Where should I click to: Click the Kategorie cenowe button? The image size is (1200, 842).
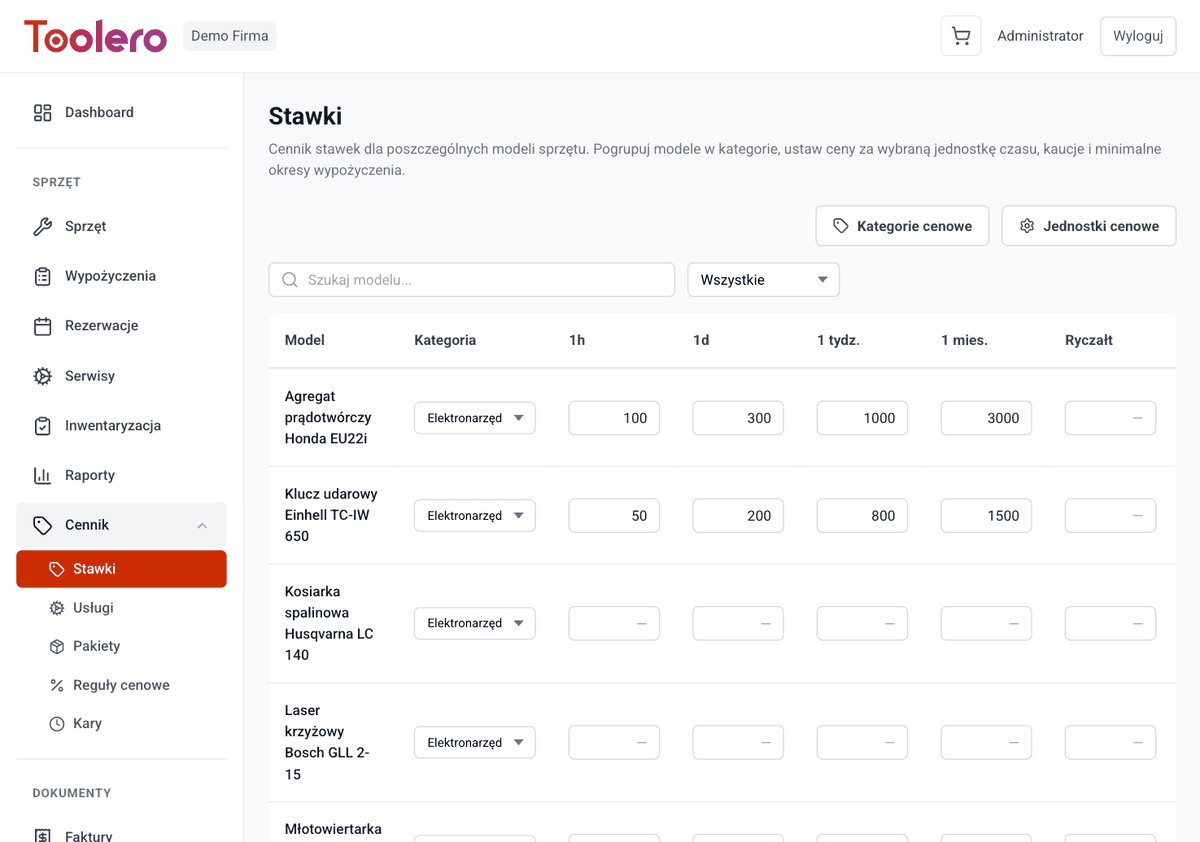pyautogui.click(x=902, y=226)
